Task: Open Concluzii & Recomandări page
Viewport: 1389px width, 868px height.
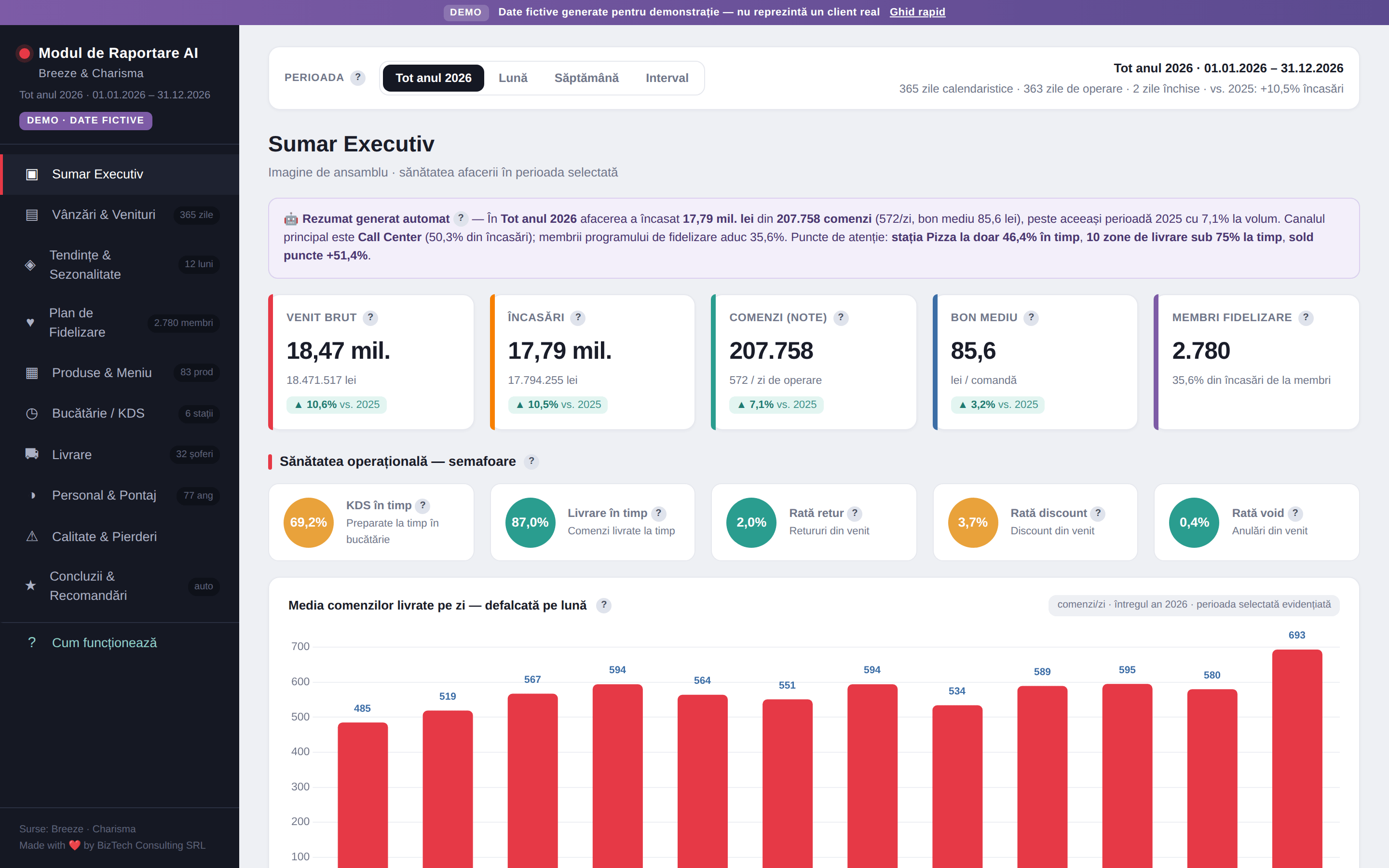Action: [121, 585]
